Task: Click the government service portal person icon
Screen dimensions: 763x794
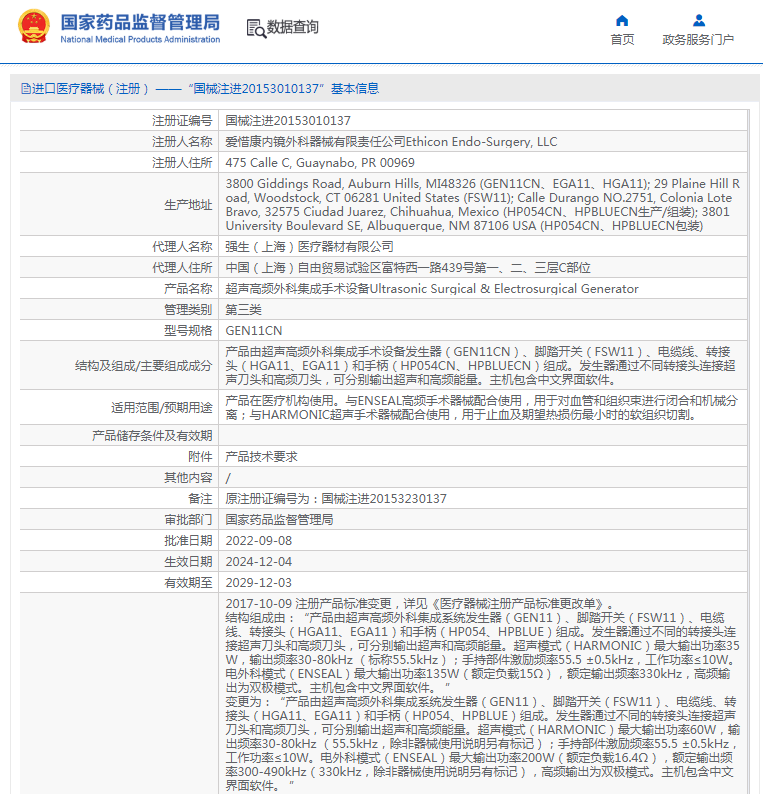Action: point(699,20)
